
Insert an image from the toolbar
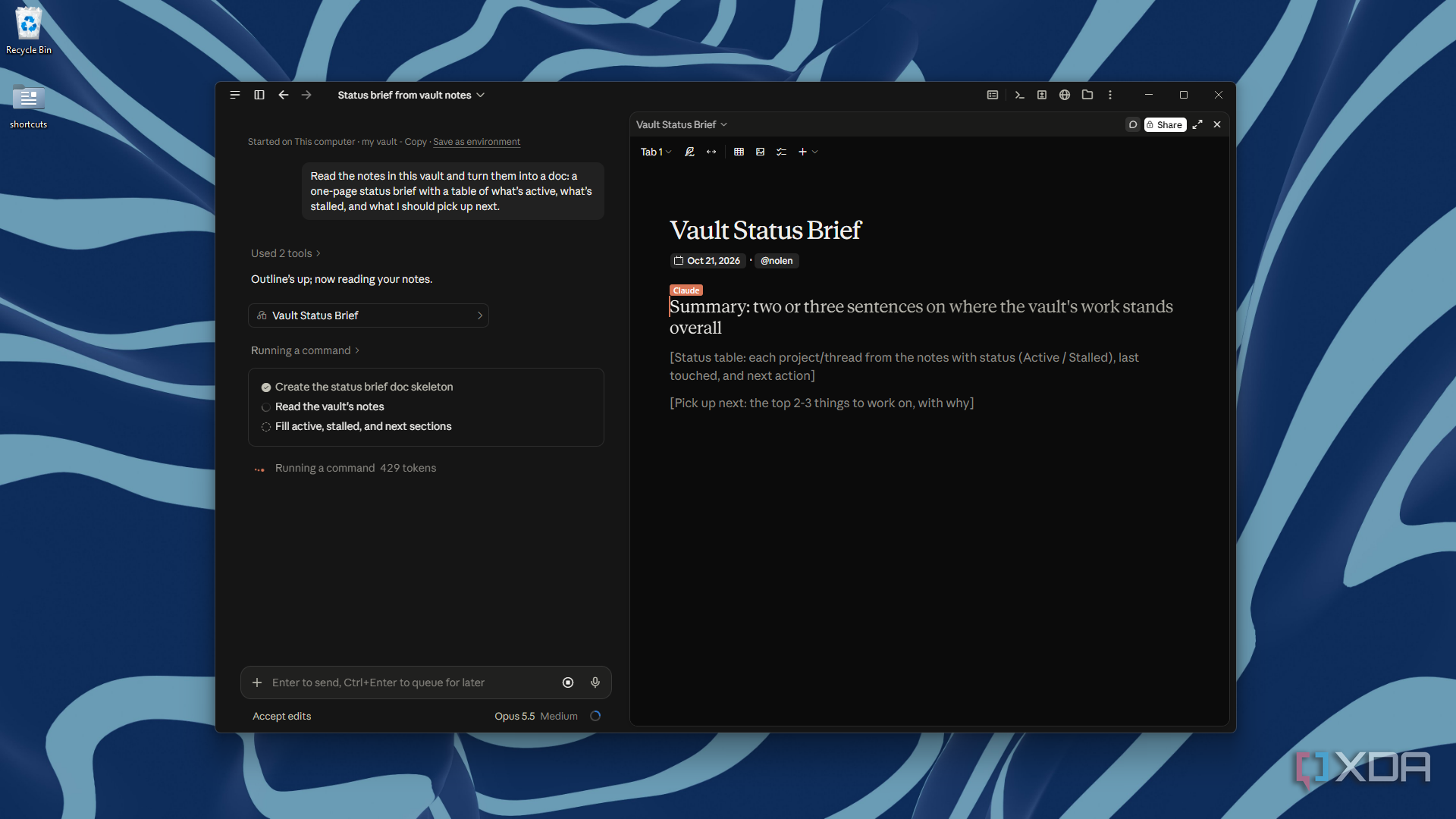(760, 152)
